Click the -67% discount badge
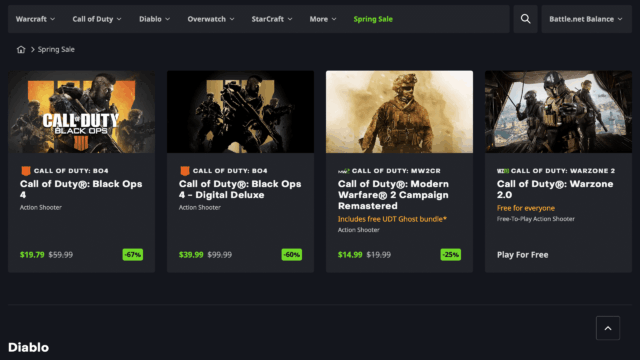The width and height of the screenshot is (640, 360). point(133,255)
